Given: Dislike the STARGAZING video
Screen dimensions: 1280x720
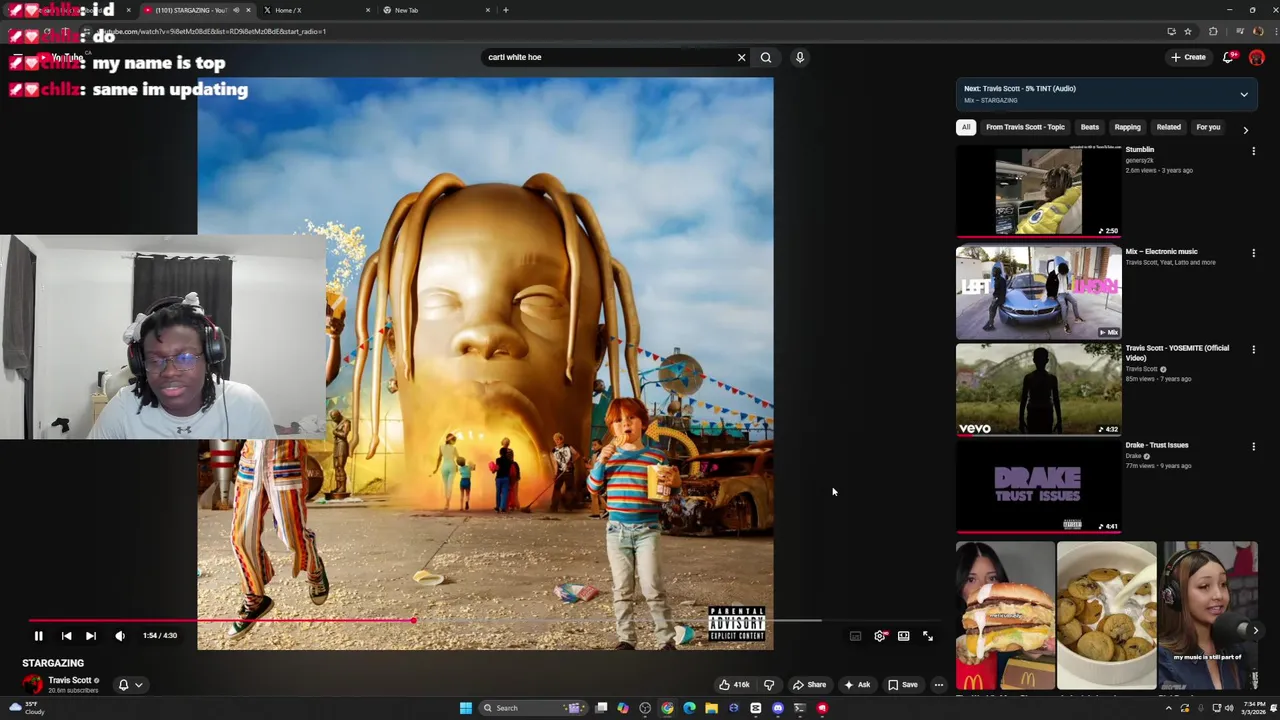Looking at the screenshot, I should 769,685.
